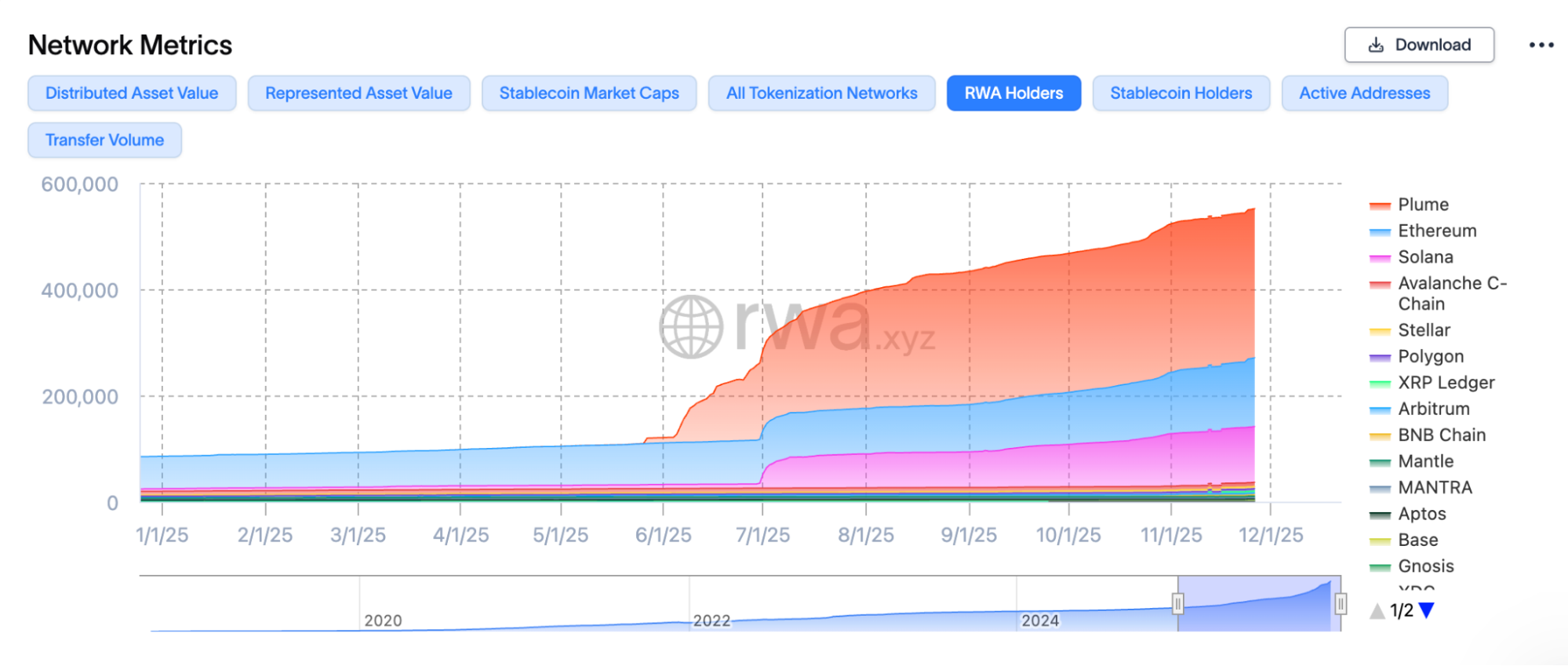Toggle Solana series in the legend
Screen dimensions: 1568x666
click(x=1424, y=257)
